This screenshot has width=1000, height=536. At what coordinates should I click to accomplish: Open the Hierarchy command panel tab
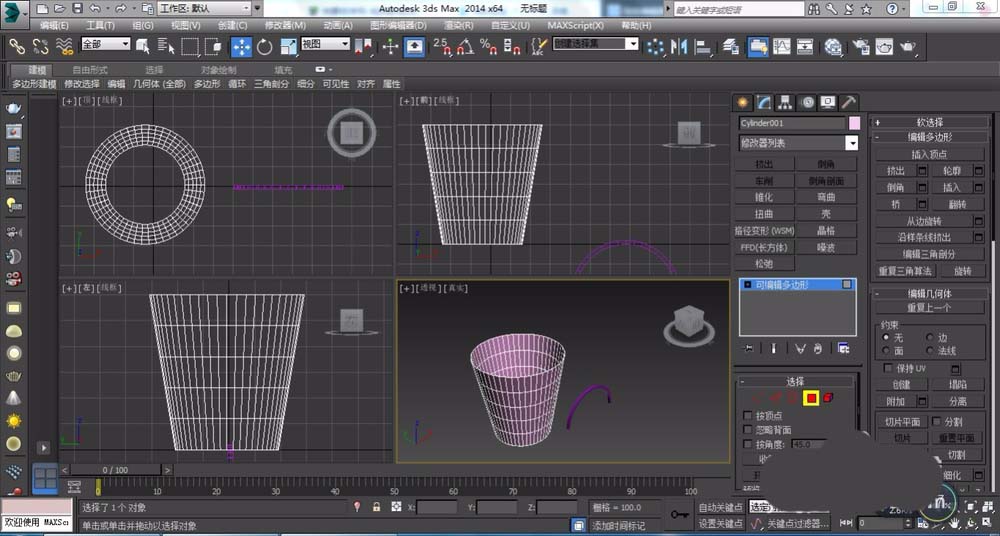point(784,102)
